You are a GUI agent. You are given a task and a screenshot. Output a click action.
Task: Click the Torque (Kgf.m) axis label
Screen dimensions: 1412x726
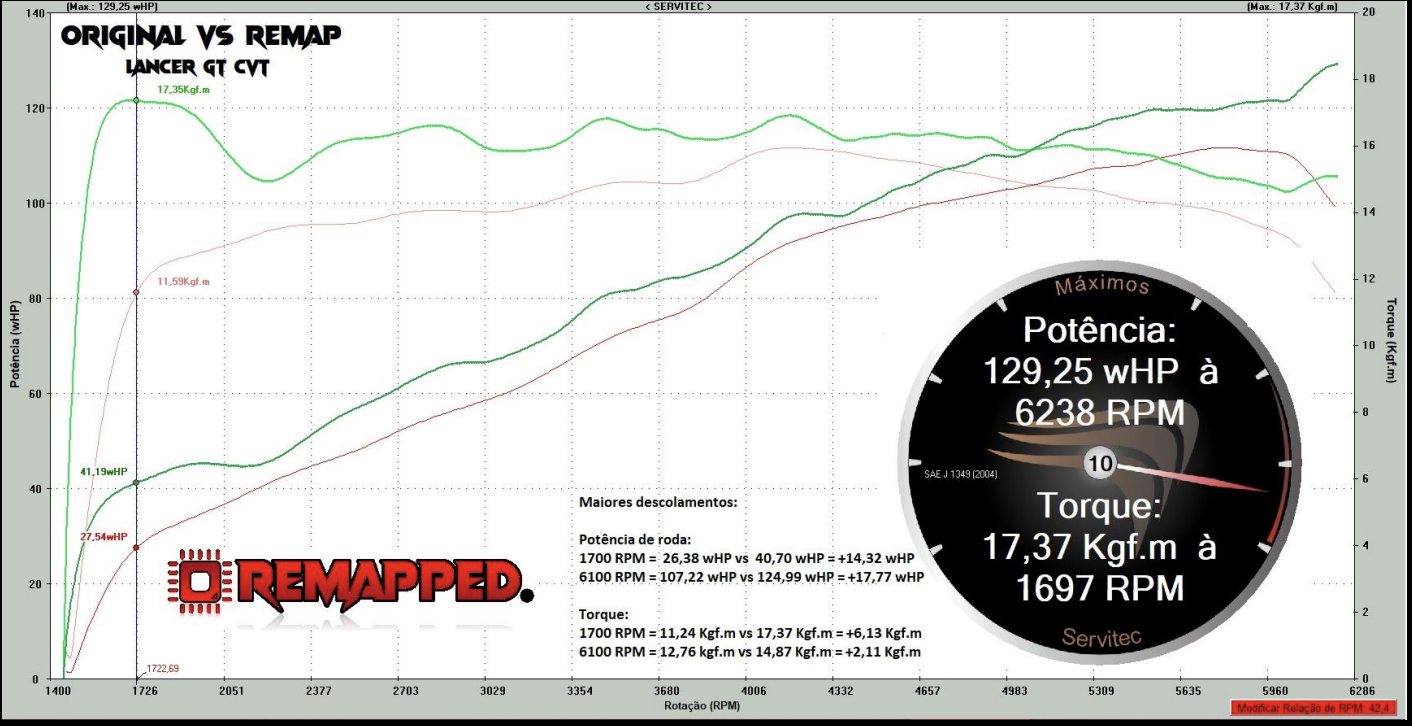pos(1391,340)
